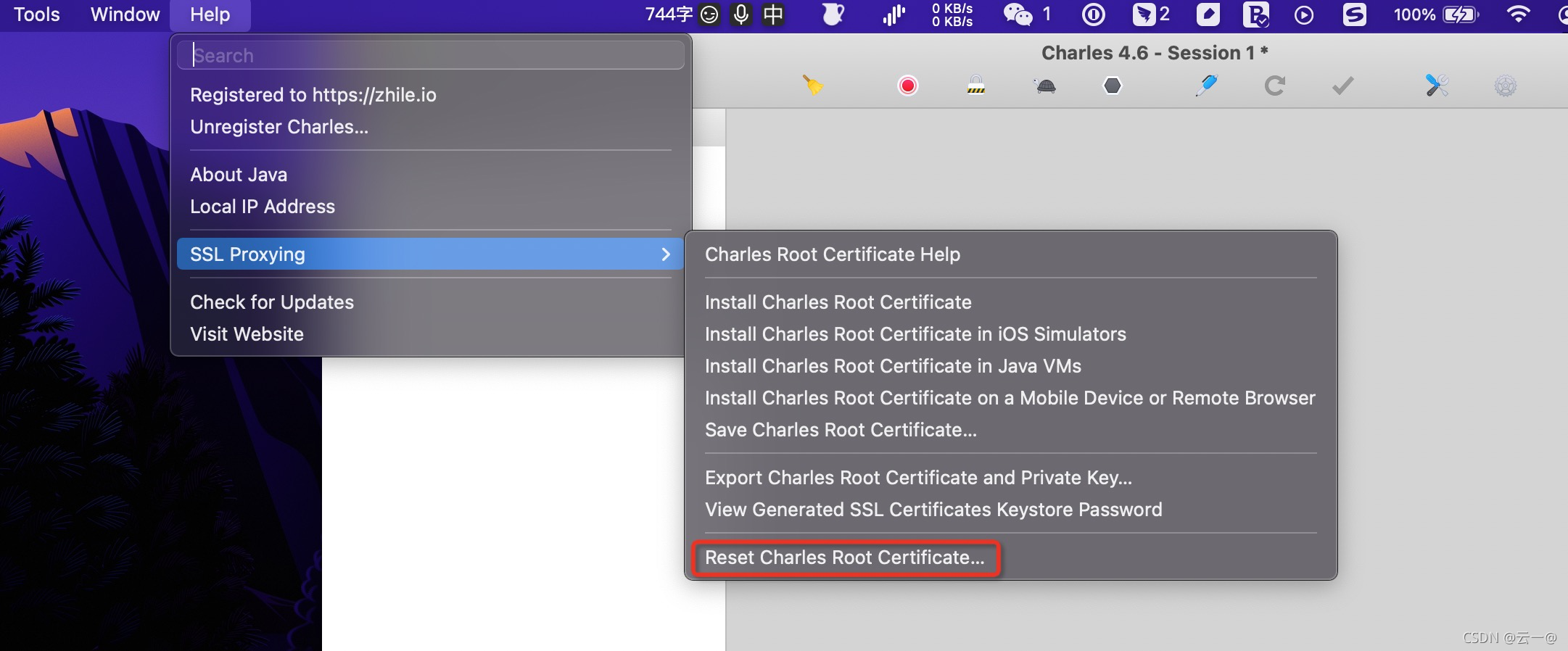The width and height of the screenshot is (1568, 651).
Task: Open Tools wrench icon in toolbar
Action: [x=1437, y=86]
